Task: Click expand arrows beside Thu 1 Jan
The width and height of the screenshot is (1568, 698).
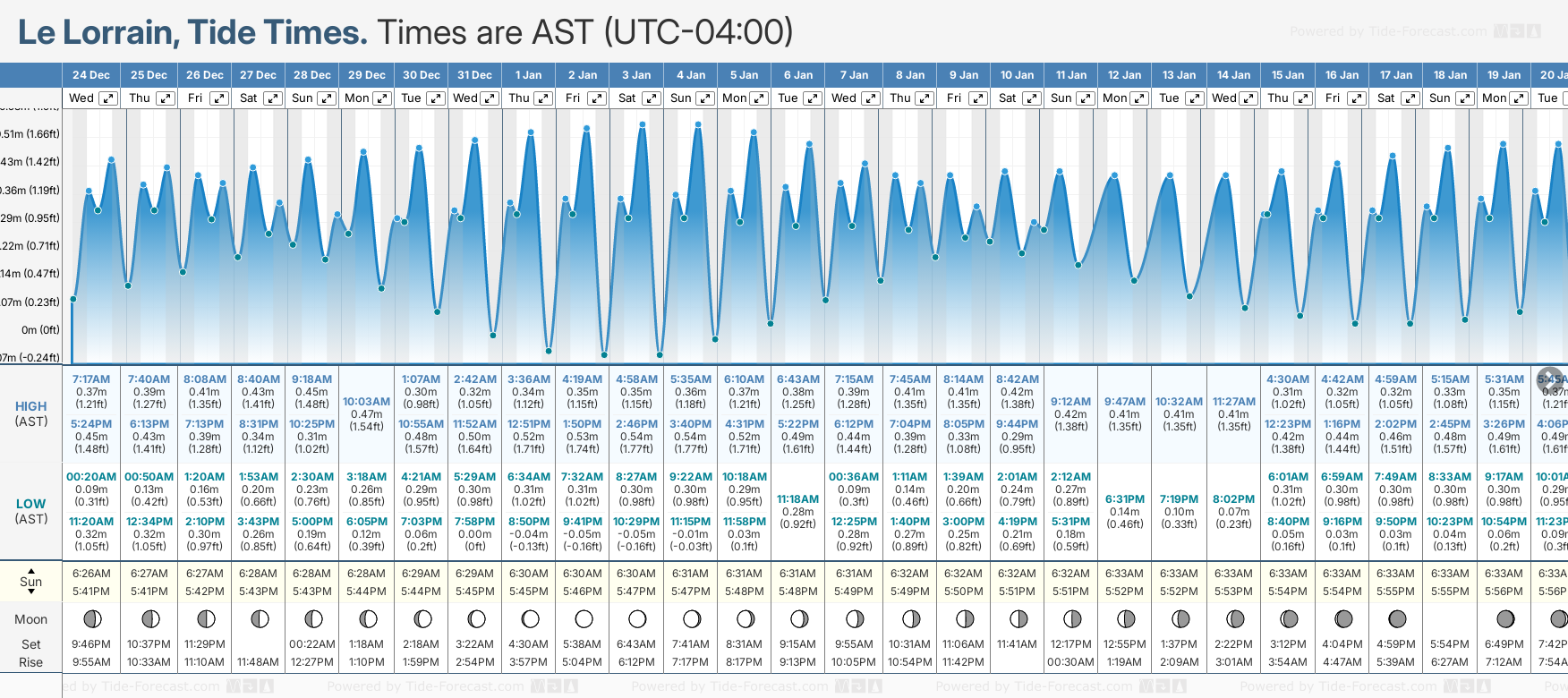Action: click(x=544, y=98)
